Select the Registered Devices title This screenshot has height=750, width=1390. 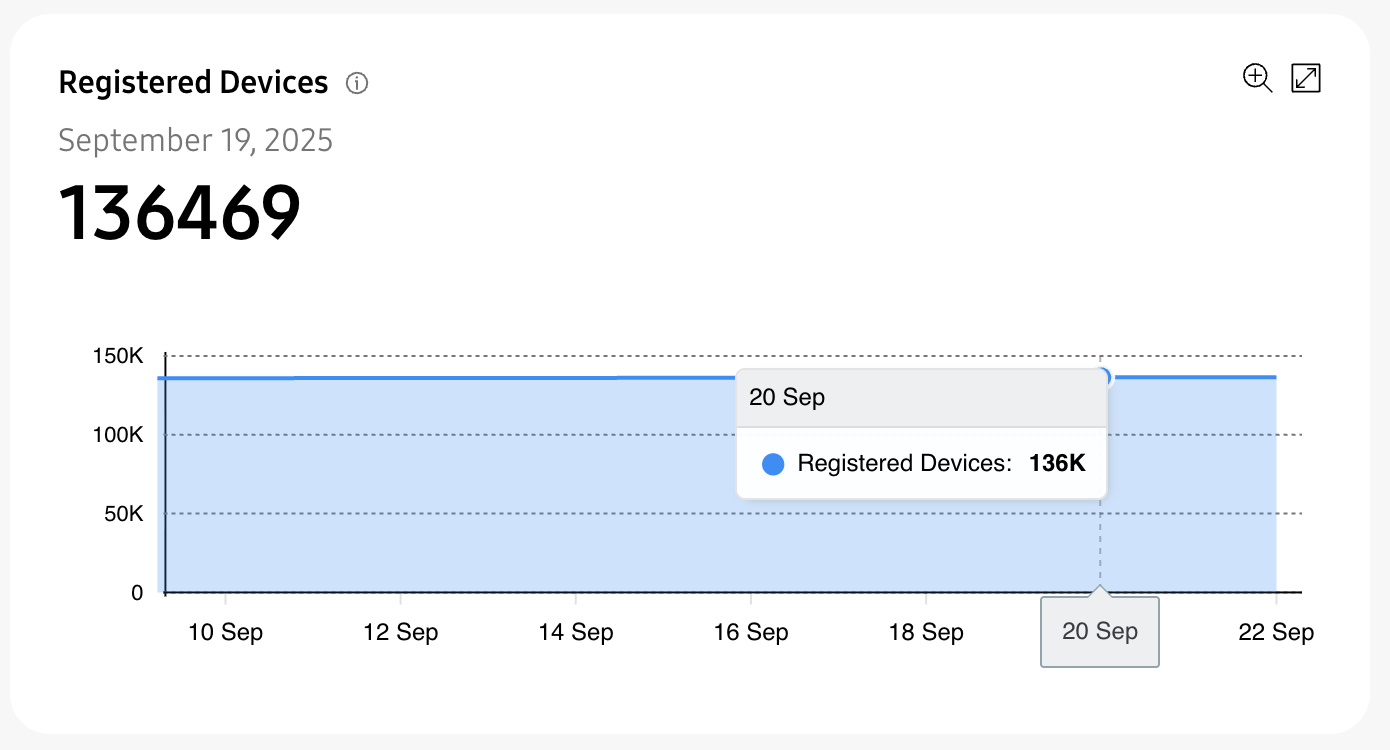(x=193, y=82)
